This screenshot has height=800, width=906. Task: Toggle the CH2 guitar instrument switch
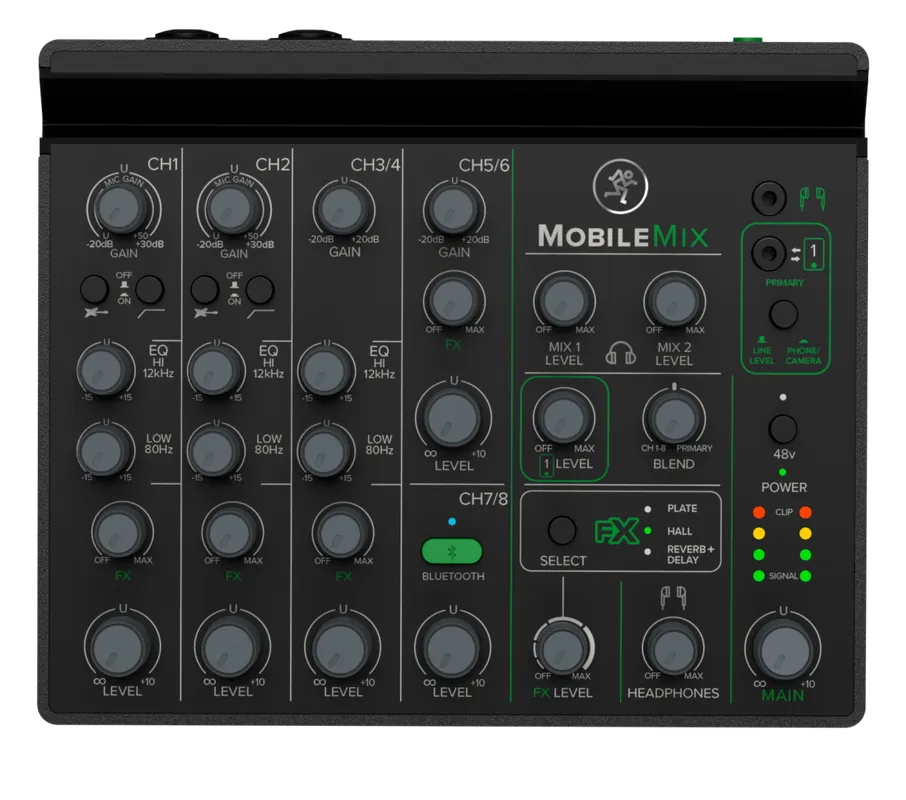(205, 289)
